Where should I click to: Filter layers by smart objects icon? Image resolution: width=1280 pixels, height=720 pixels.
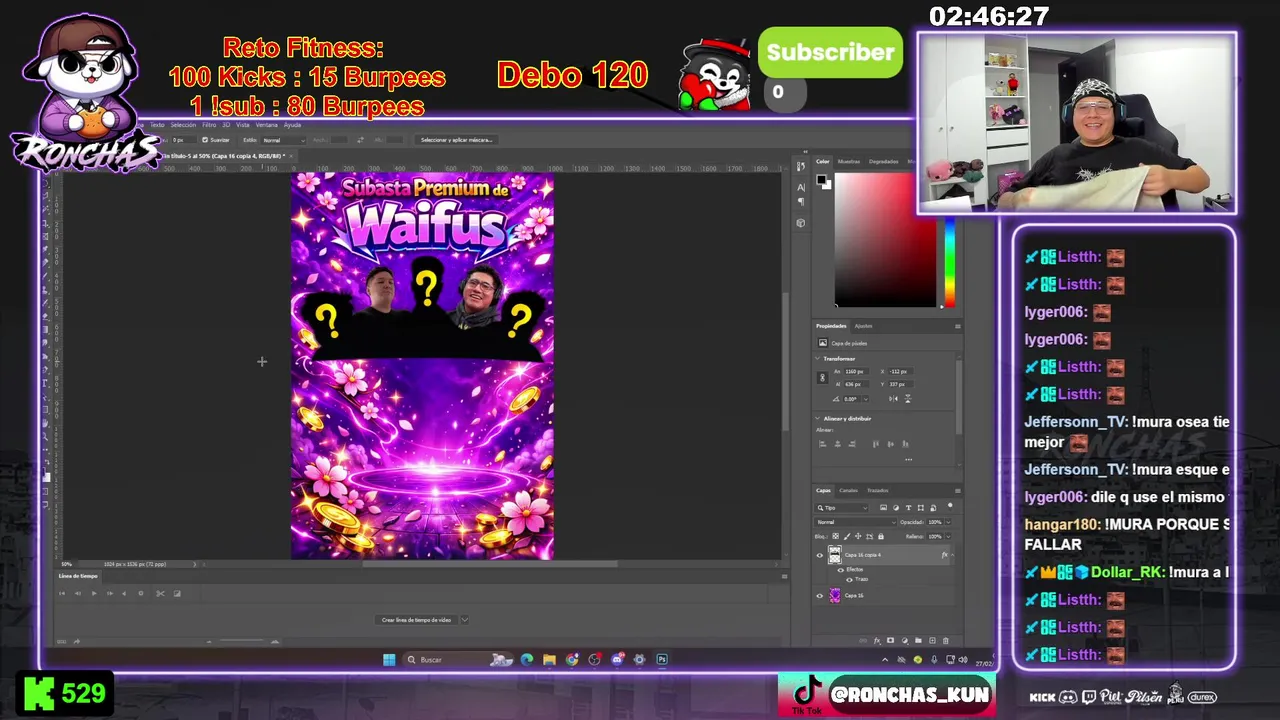pyautogui.click(x=933, y=508)
